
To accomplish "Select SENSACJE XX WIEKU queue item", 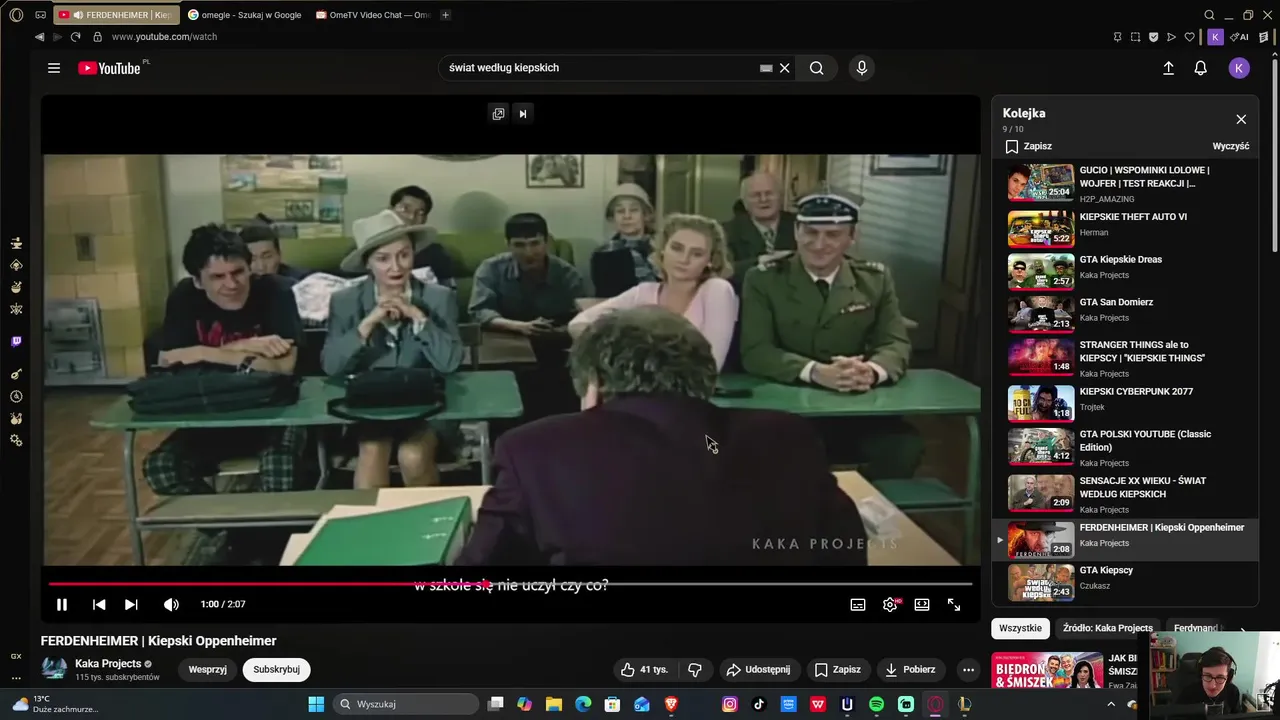I will pos(1127,493).
